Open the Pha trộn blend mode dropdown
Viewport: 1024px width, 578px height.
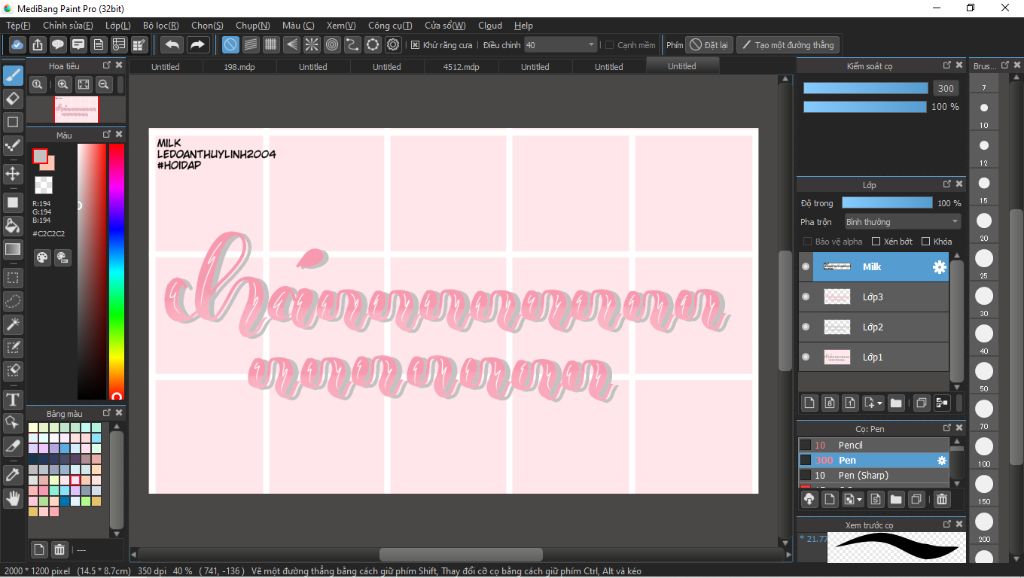click(903, 222)
